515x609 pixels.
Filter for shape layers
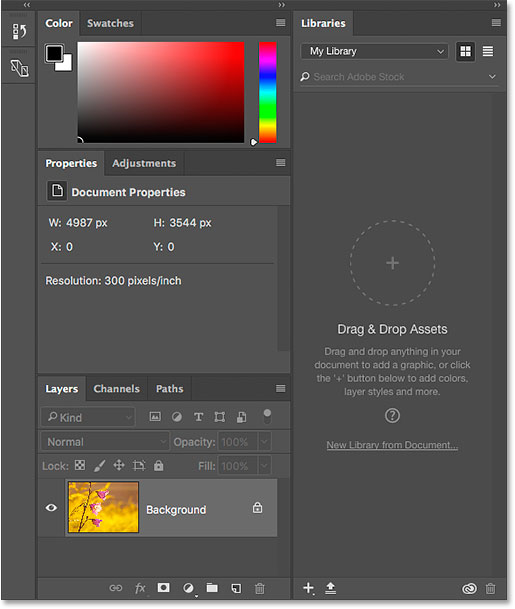coord(220,417)
